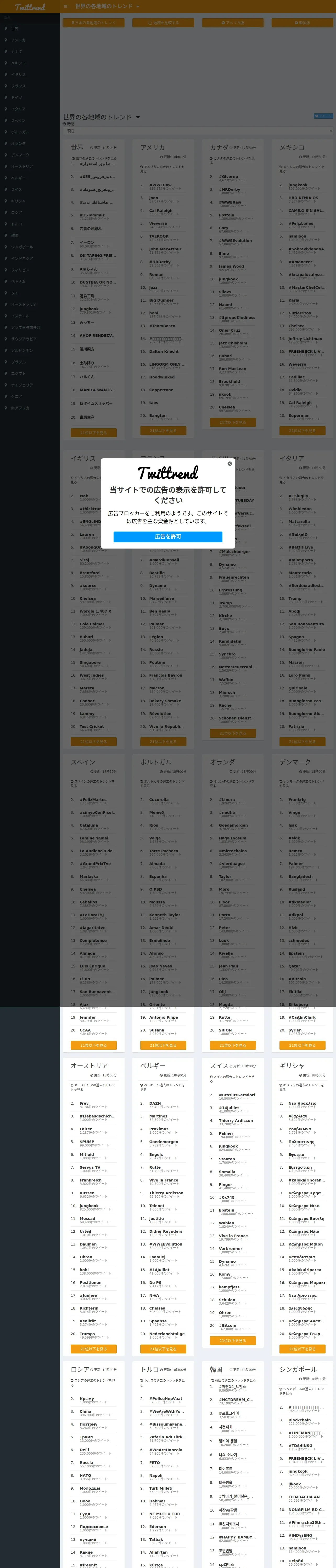Click the blue 広告を許可 button

click(168, 536)
